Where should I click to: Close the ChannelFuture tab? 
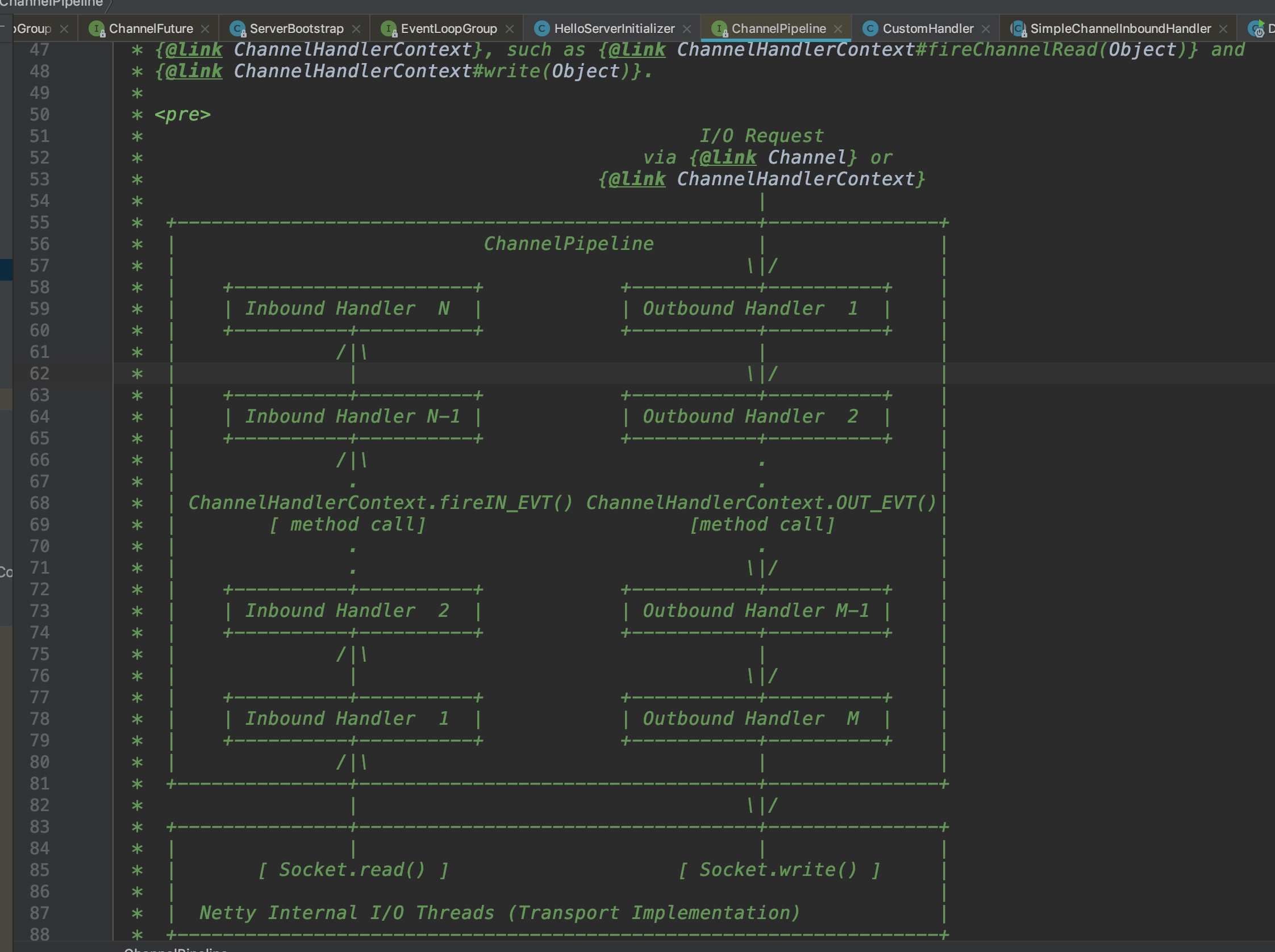click(205, 29)
